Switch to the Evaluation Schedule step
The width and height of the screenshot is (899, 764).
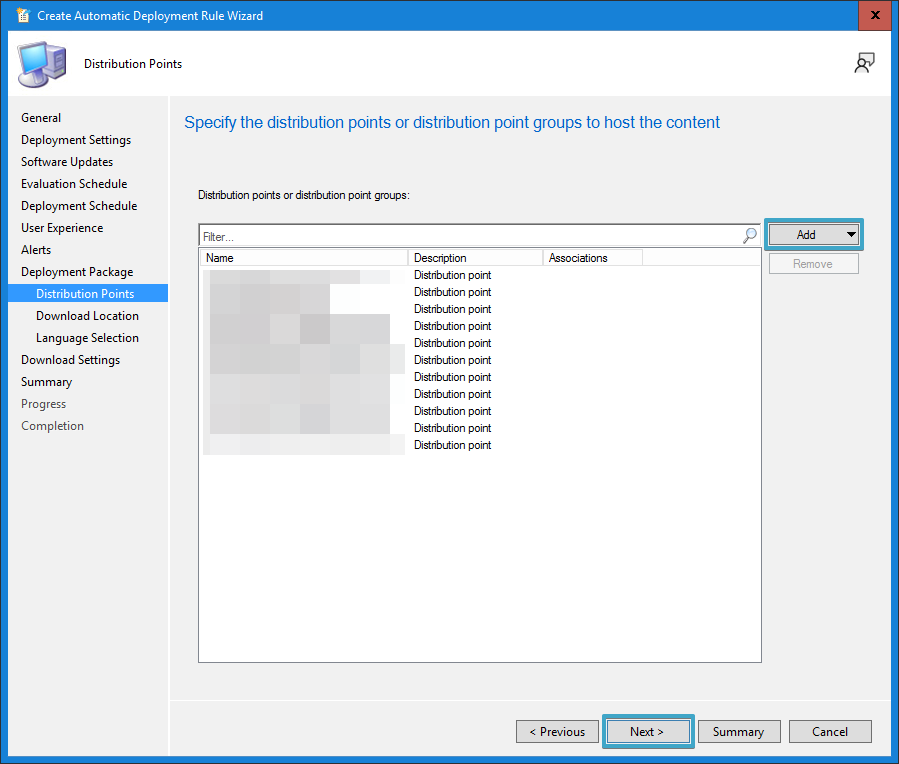(x=74, y=183)
